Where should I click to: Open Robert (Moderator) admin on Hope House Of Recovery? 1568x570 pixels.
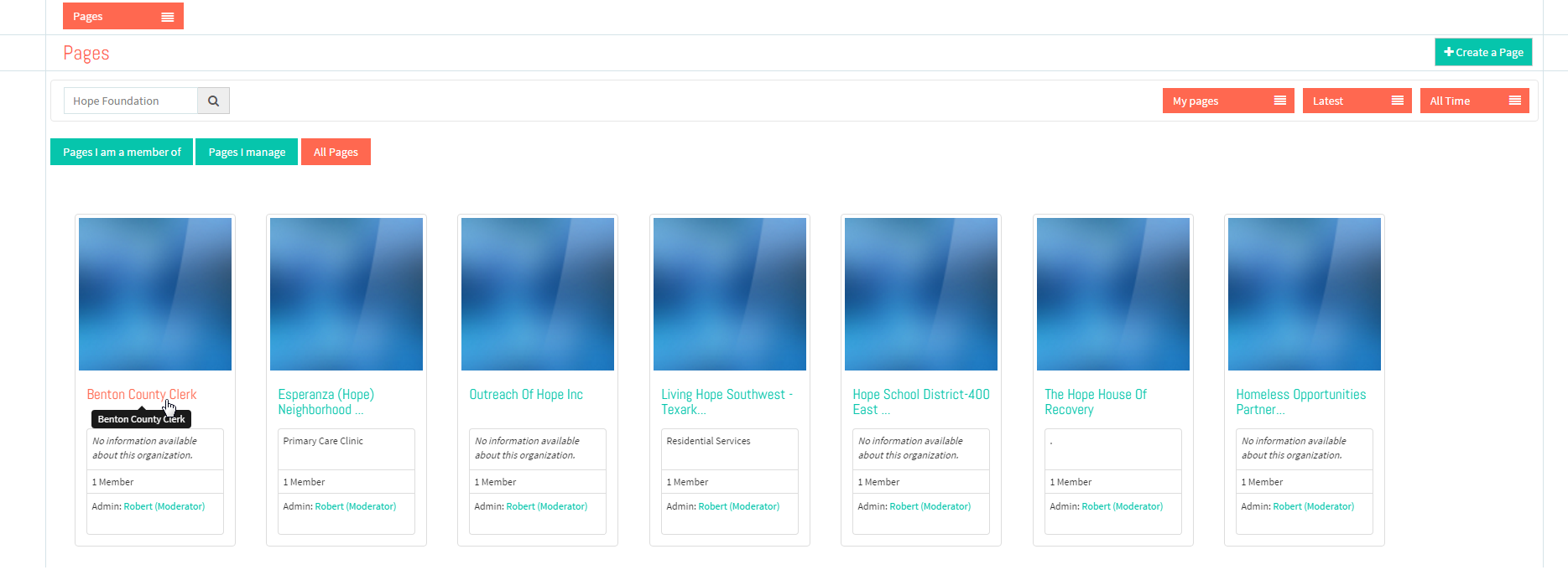click(x=1123, y=506)
